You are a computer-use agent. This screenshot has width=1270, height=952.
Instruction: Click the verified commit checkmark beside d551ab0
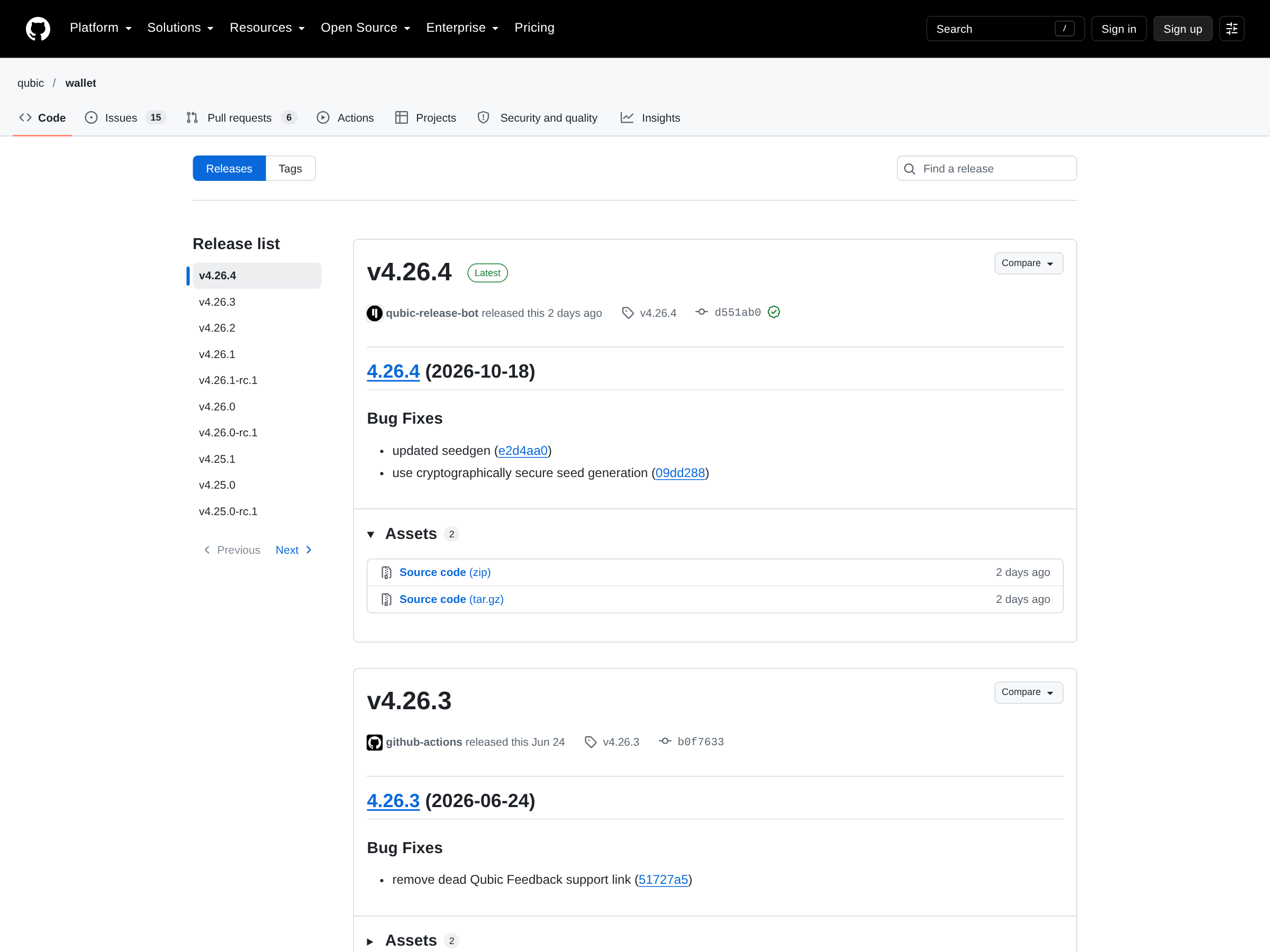774,312
